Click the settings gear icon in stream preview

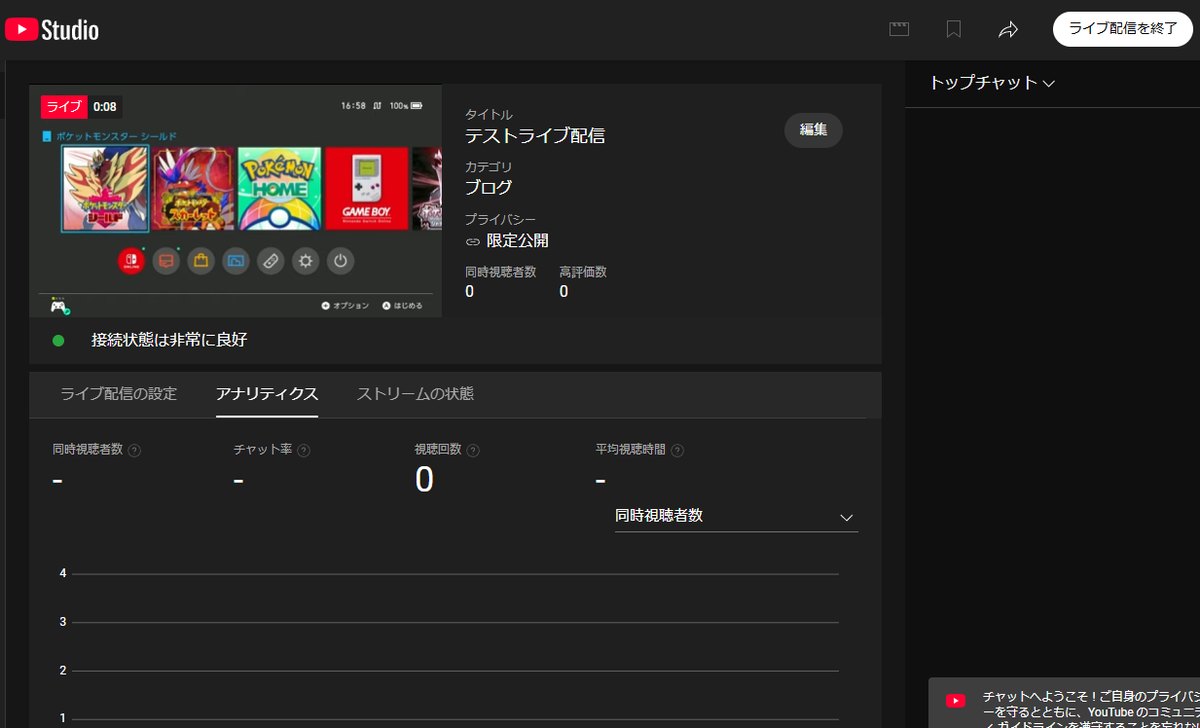[306, 261]
